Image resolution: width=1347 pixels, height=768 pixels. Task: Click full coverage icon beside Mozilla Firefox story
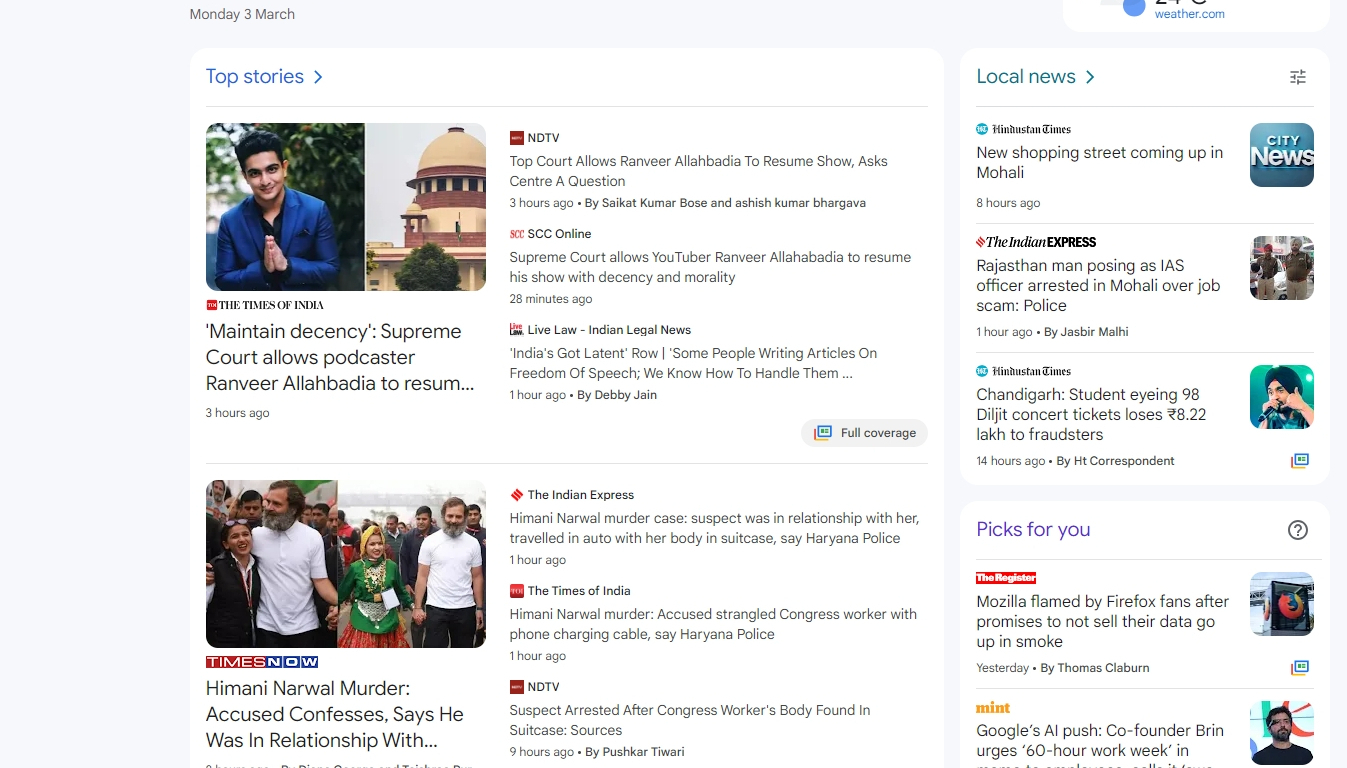[1299, 668]
